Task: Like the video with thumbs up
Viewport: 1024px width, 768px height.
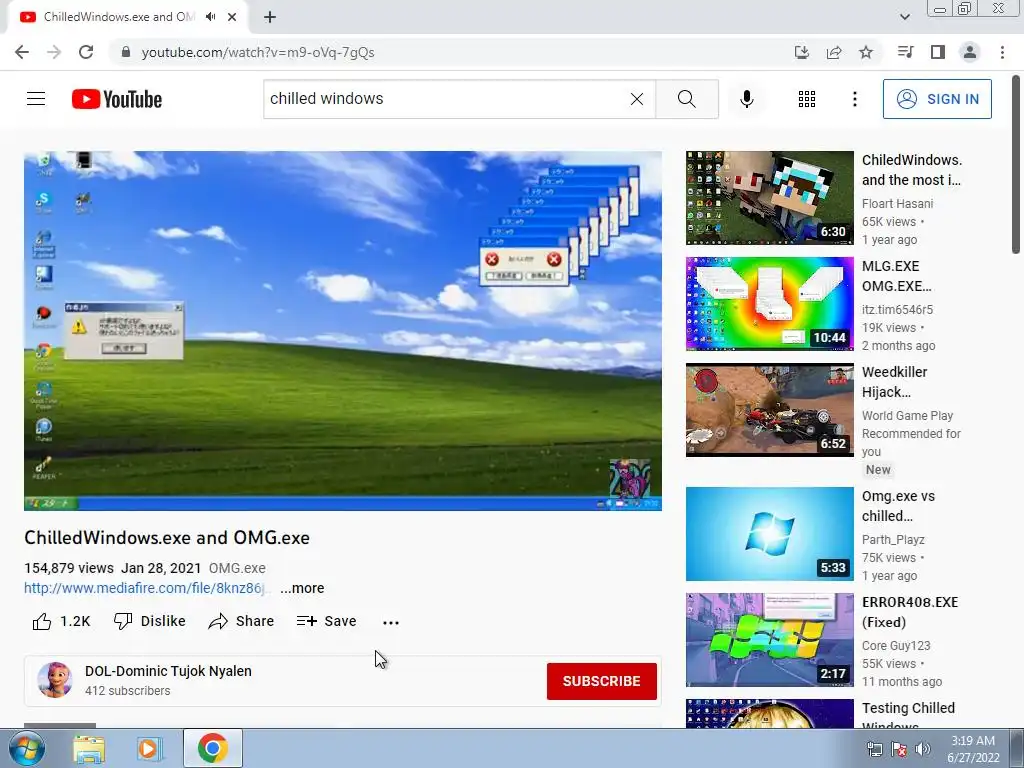Action: pos(61,621)
